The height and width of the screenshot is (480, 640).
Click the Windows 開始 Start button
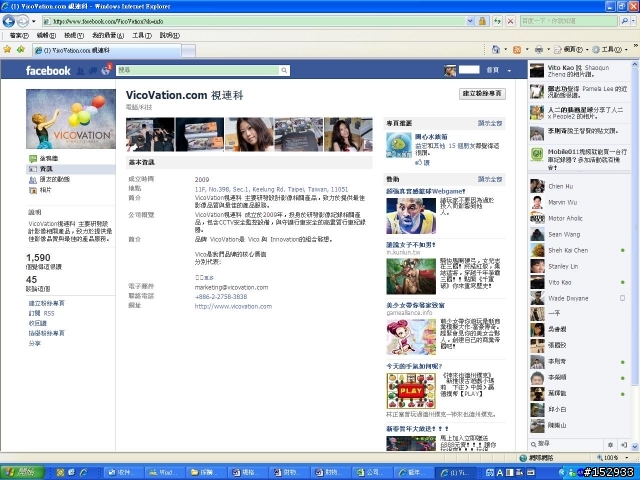22,472
